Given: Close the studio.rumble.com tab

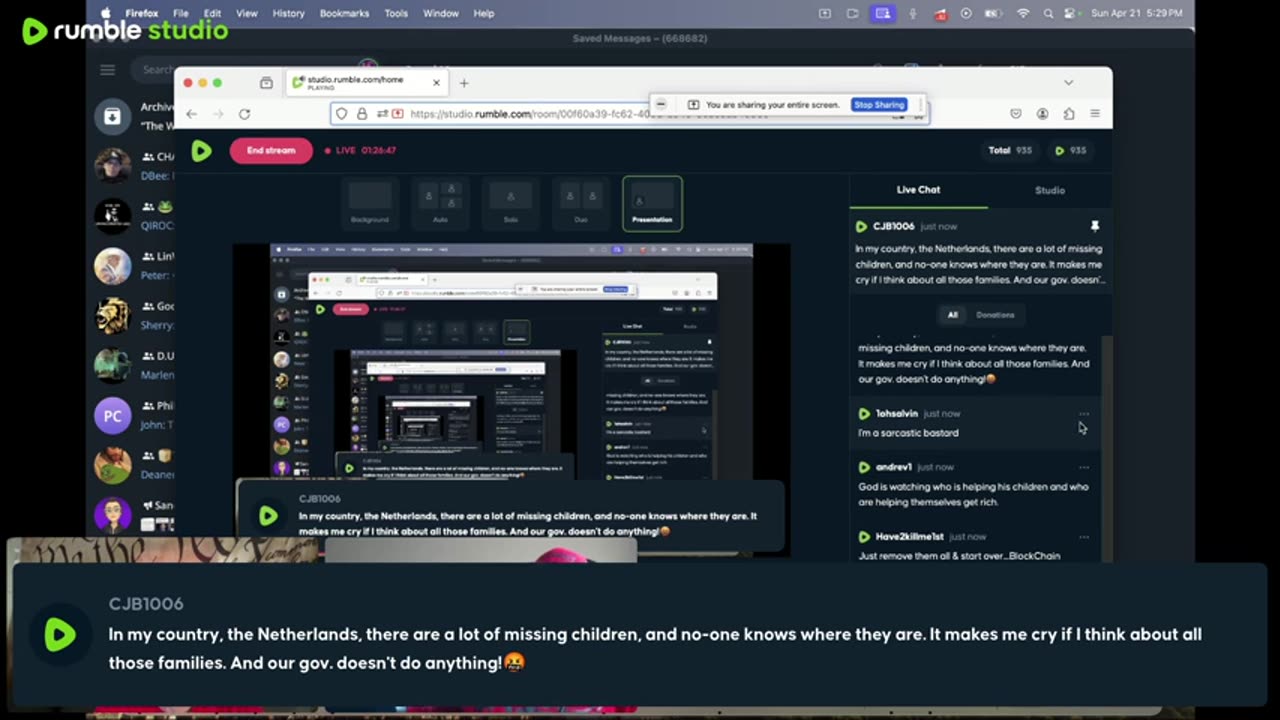Looking at the screenshot, I should [436, 83].
